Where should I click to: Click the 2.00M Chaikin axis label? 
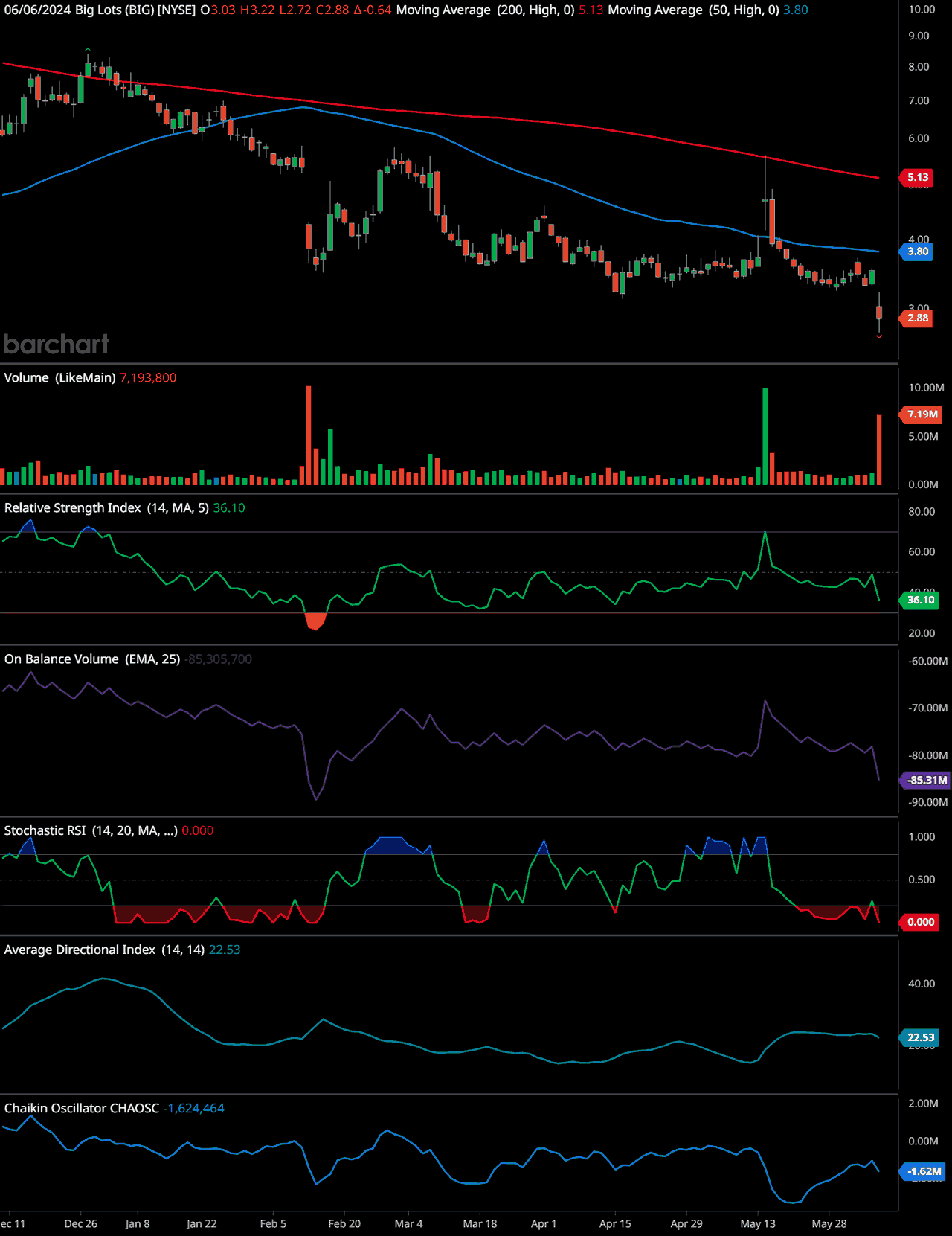[923, 1104]
